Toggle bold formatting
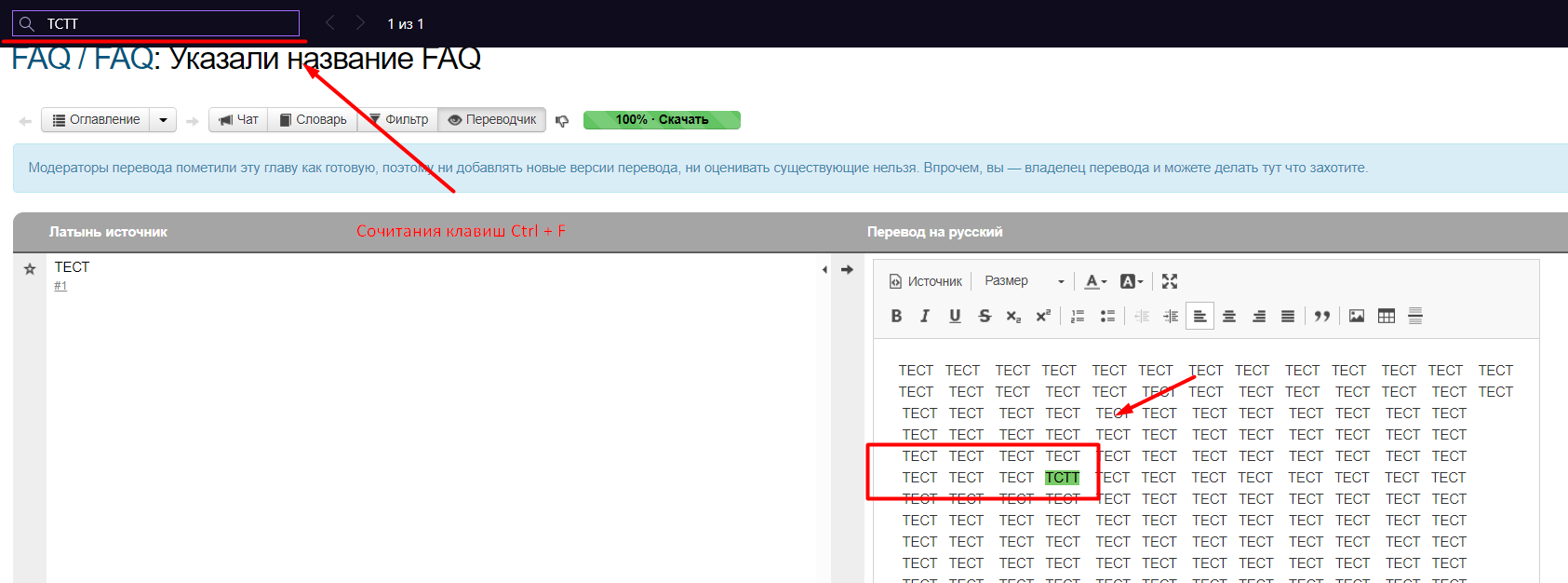Viewport: 1568px width, 583px height. tap(896, 317)
